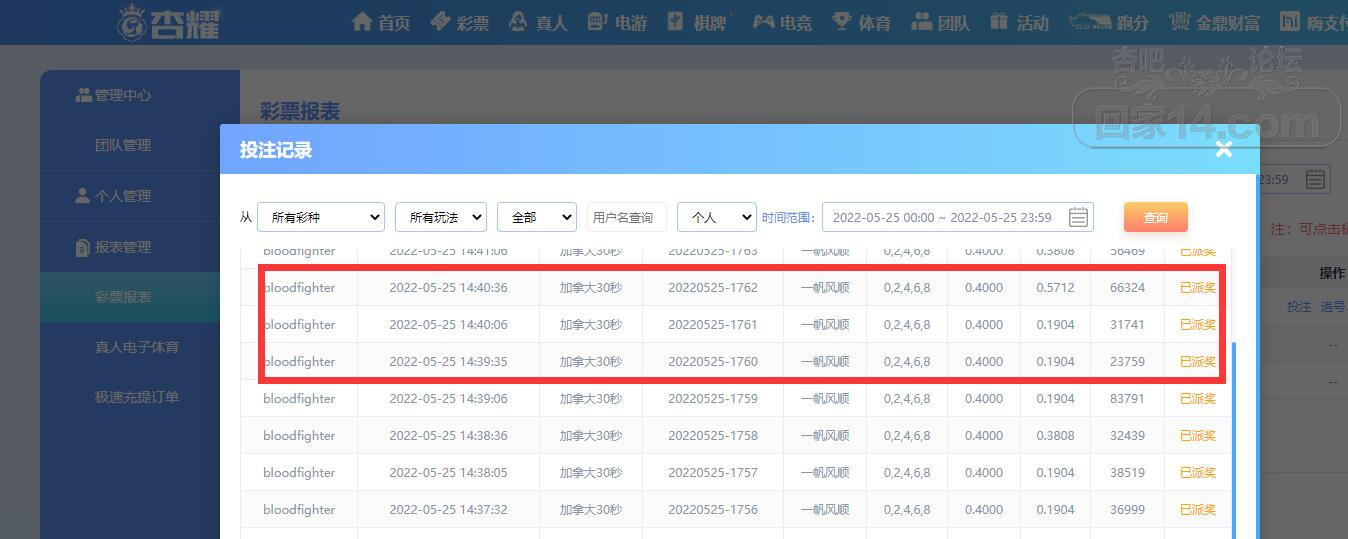Click the 用户名查询 input field

[x=627, y=217]
